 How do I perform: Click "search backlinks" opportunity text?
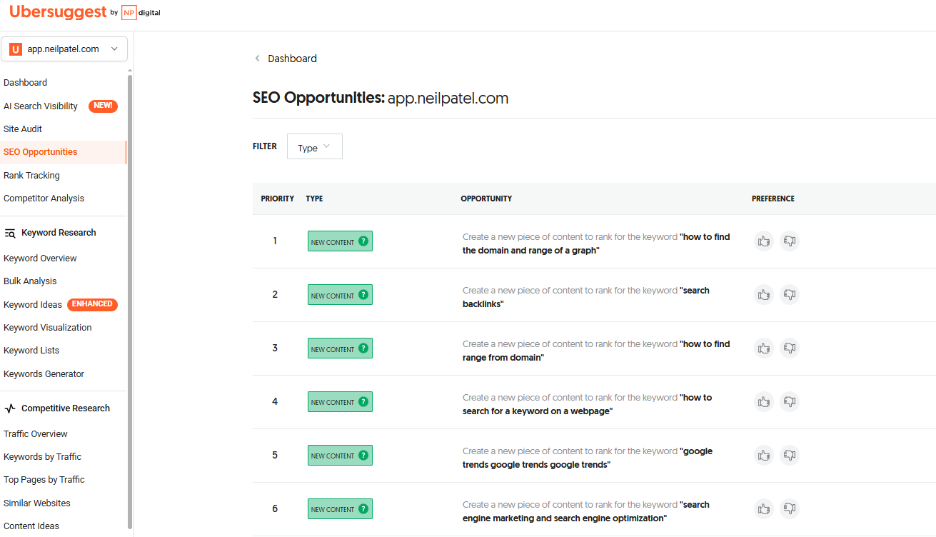click(x=586, y=297)
